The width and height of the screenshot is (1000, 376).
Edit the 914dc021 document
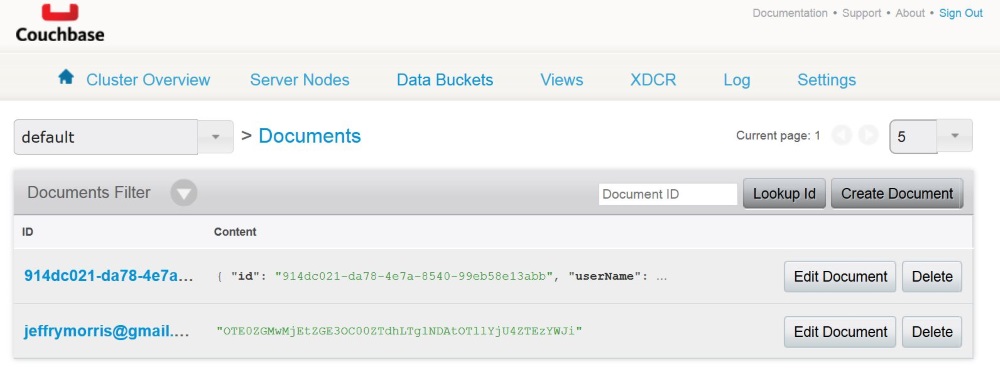click(840, 277)
